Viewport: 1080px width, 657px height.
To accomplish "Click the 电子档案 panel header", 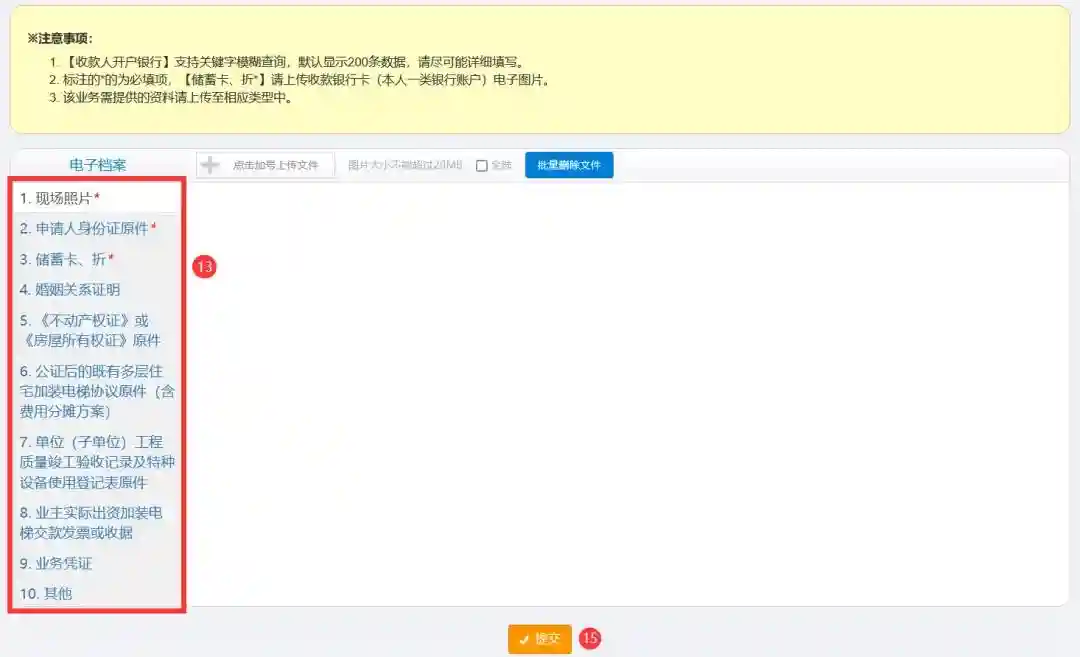I will pos(98,165).
